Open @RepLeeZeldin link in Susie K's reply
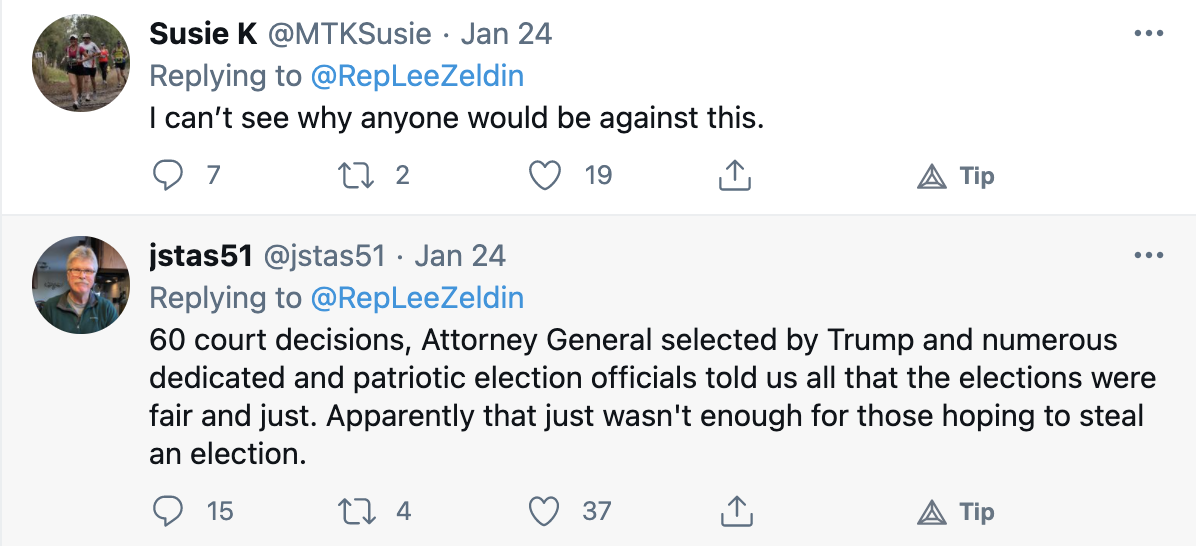 tap(418, 75)
